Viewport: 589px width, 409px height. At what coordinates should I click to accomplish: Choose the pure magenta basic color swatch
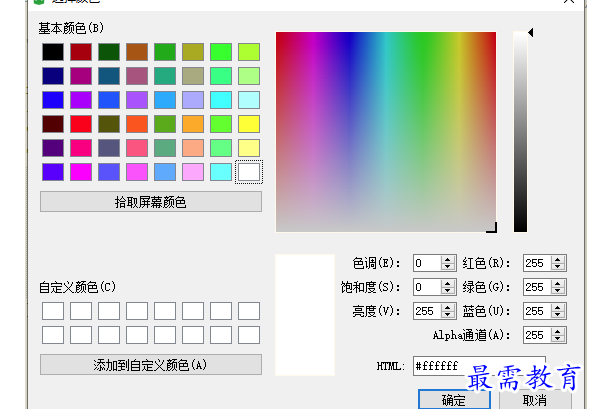point(81,172)
